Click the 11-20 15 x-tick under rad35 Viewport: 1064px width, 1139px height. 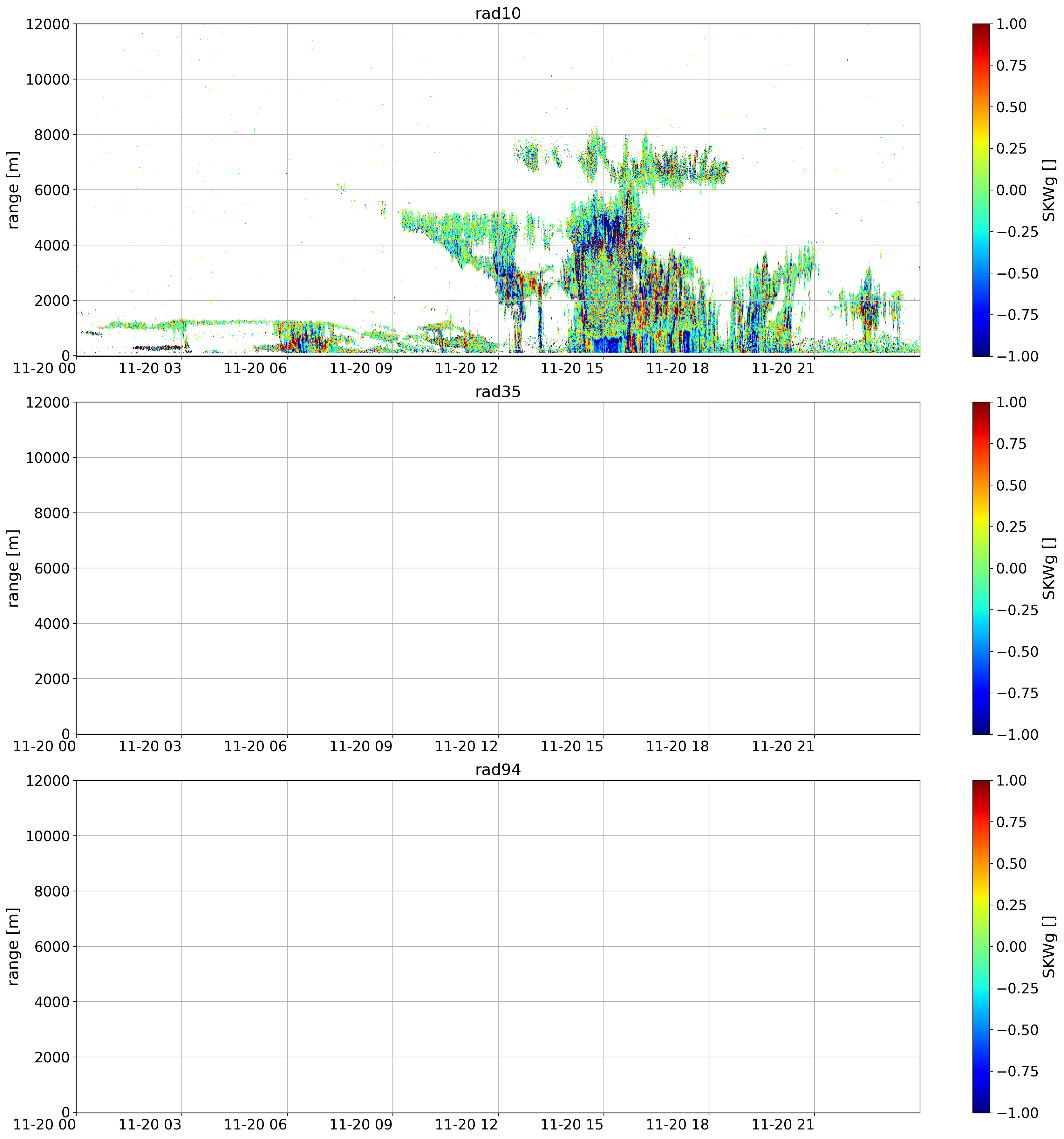(x=572, y=747)
